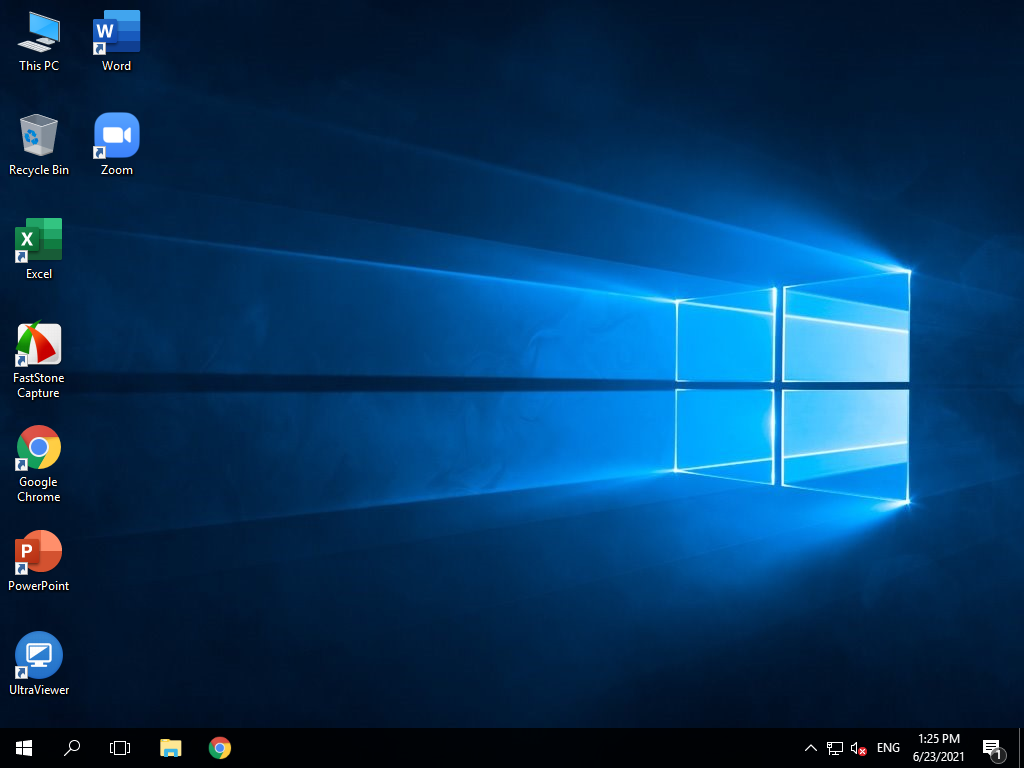Launch File Explorer from the taskbar
Viewport: 1024px width, 768px height.
tap(171, 748)
